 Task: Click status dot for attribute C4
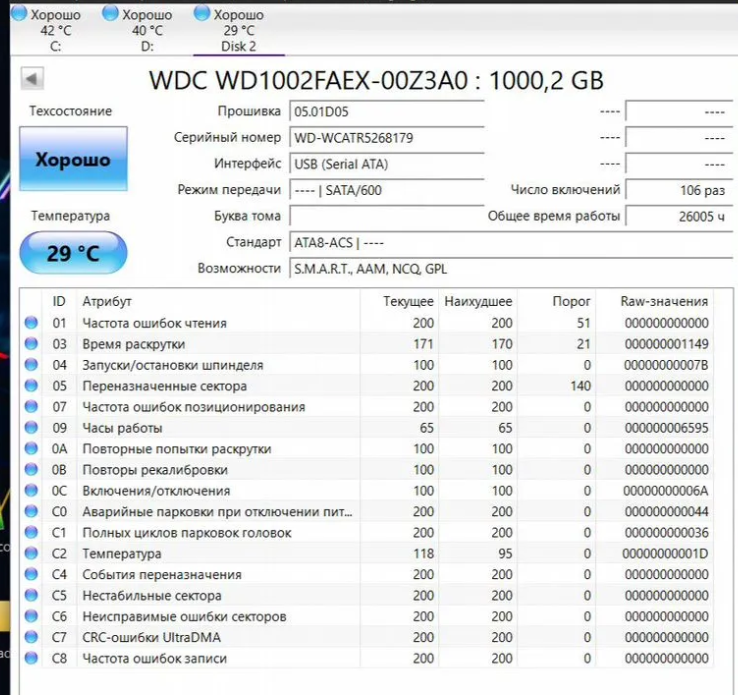[31, 574]
